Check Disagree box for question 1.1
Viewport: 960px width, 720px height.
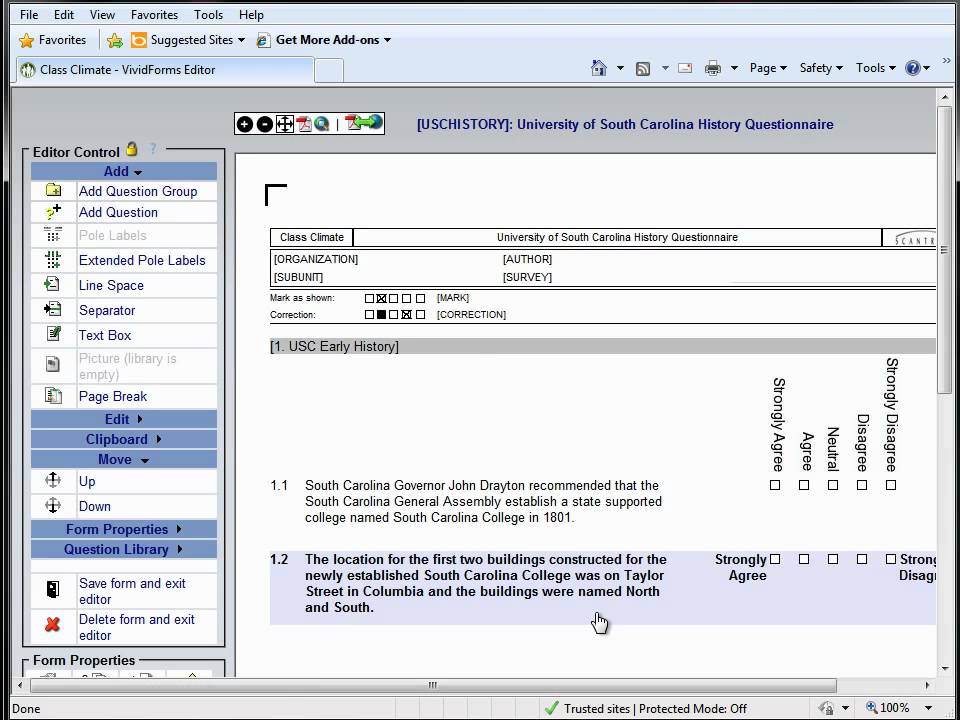[862, 485]
